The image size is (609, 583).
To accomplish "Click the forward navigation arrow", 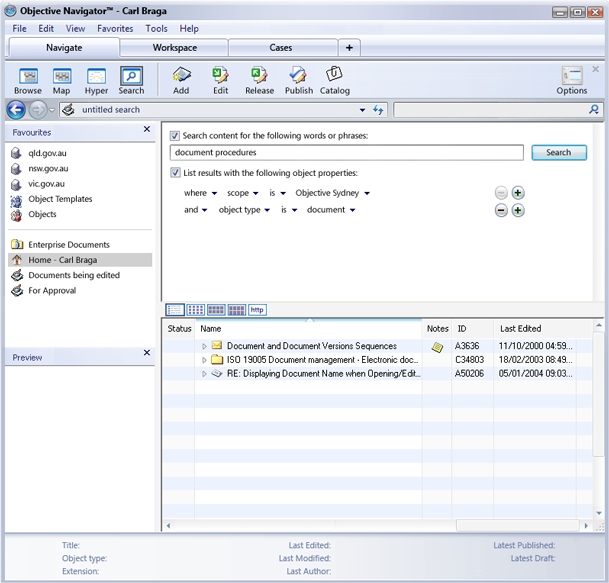I will coord(38,110).
